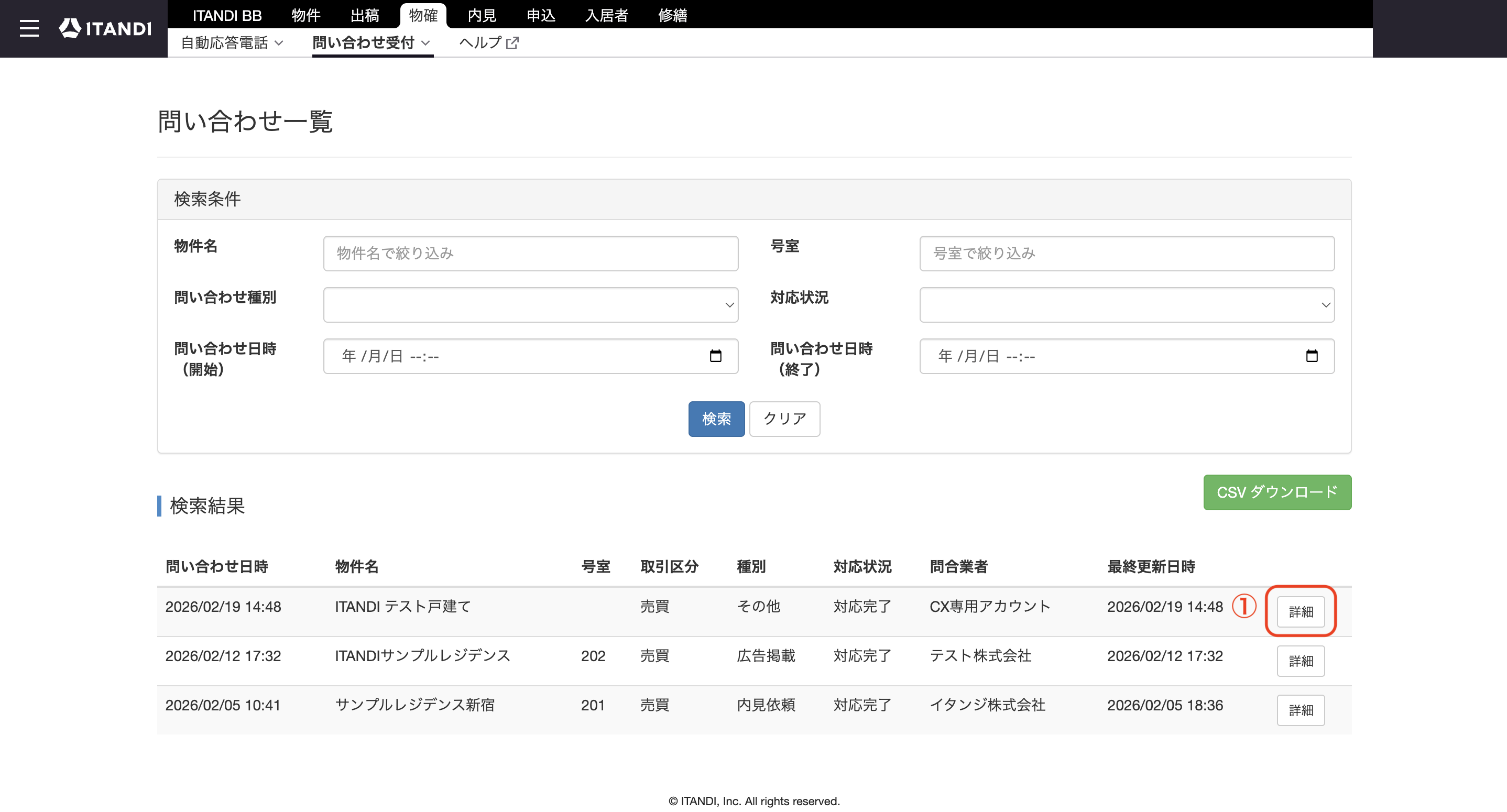Open 詳細 for サンプルレジデンス新宿 row

[x=1301, y=710]
